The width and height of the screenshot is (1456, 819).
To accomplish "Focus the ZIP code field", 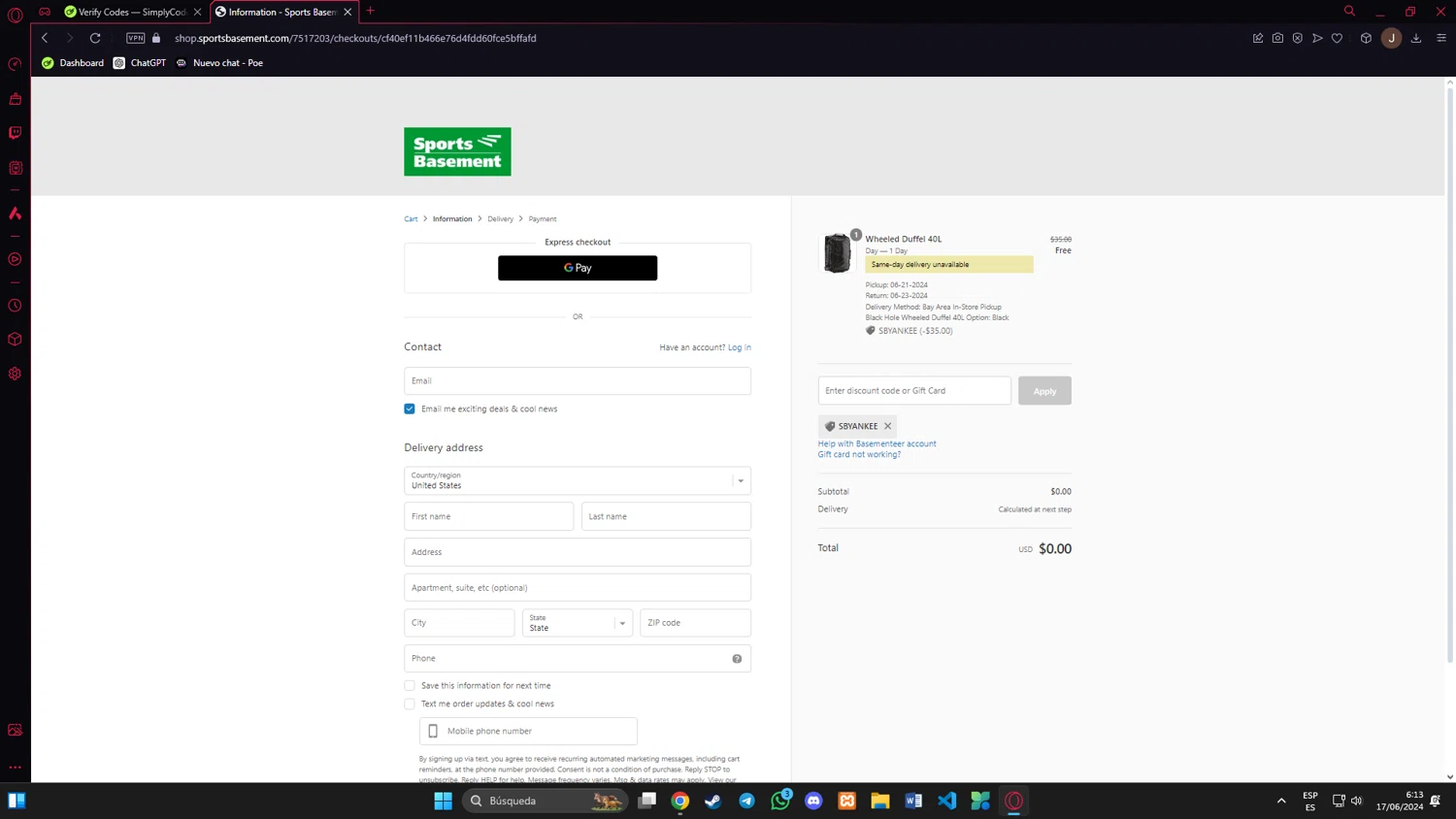I will pyautogui.click(x=695, y=623).
